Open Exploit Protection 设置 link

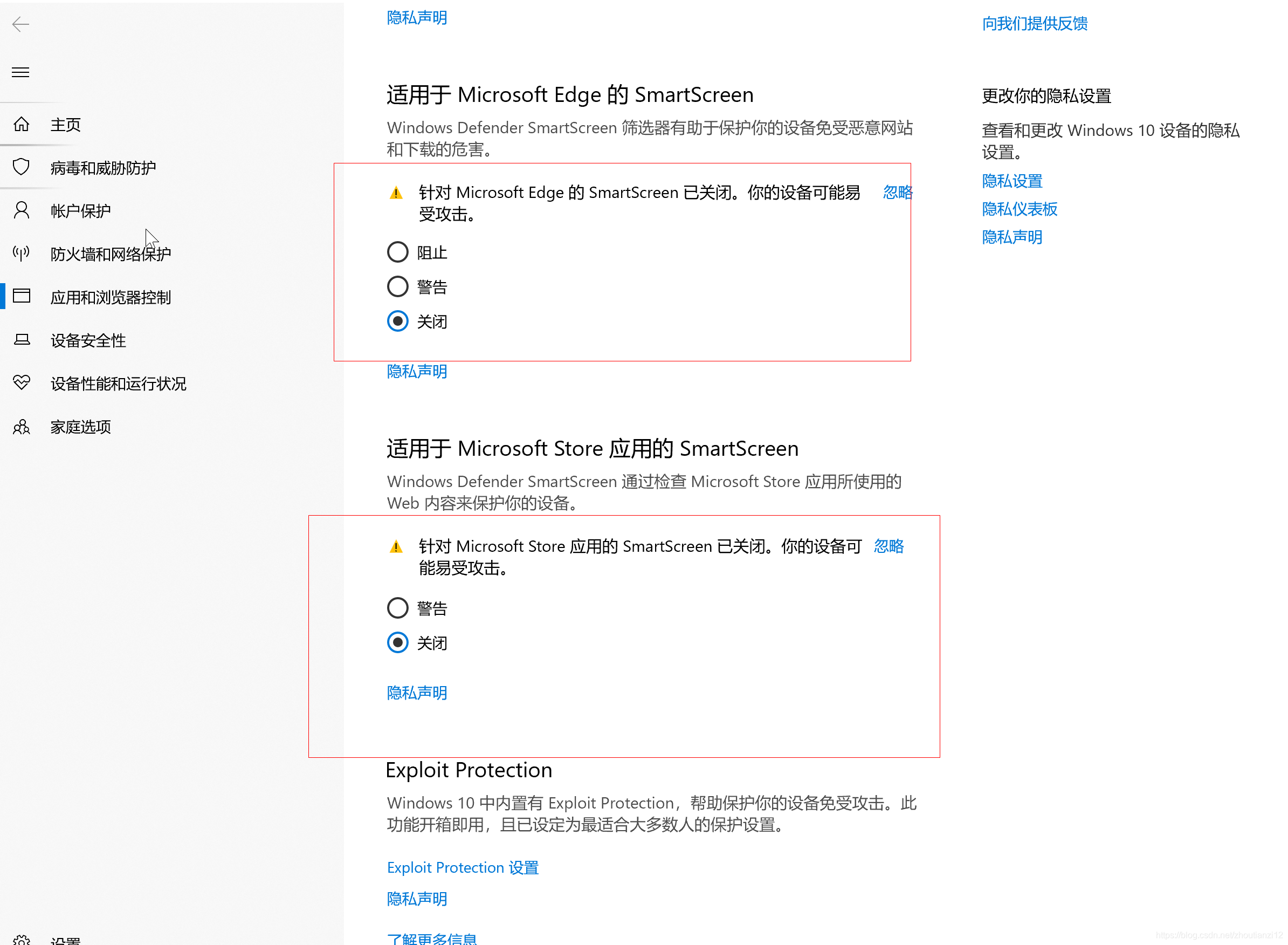tap(463, 868)
